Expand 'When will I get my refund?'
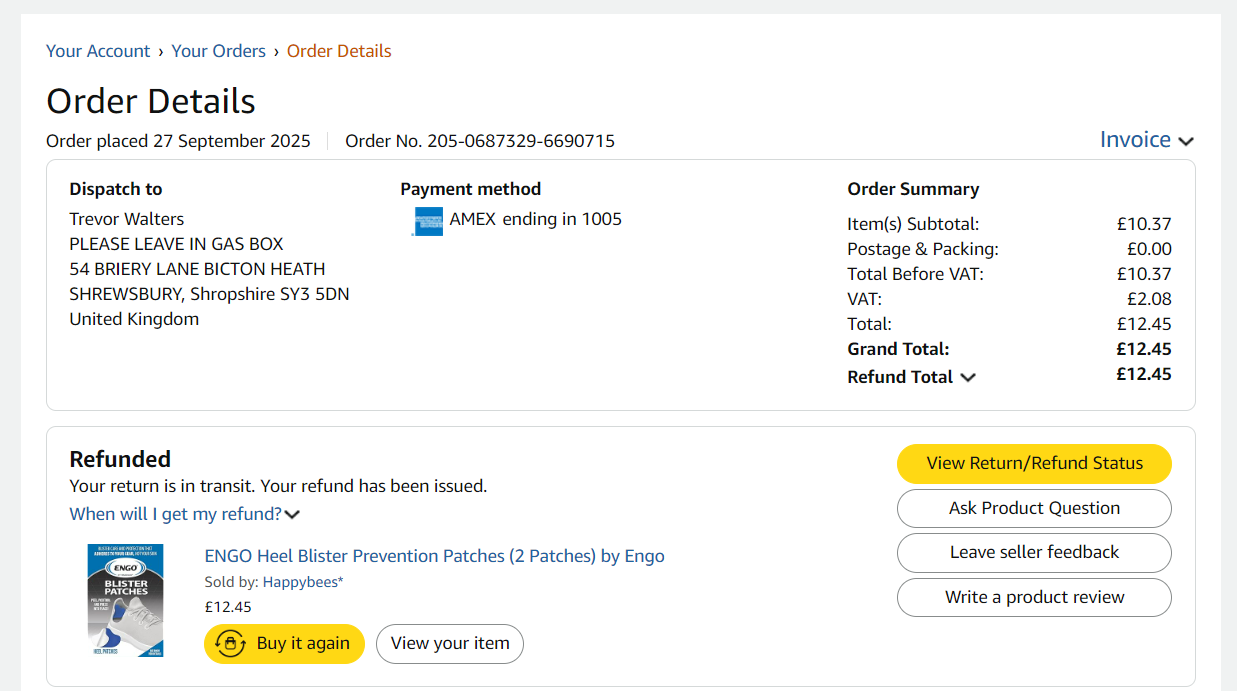The image size is (1237, 691). pos(185,514)
